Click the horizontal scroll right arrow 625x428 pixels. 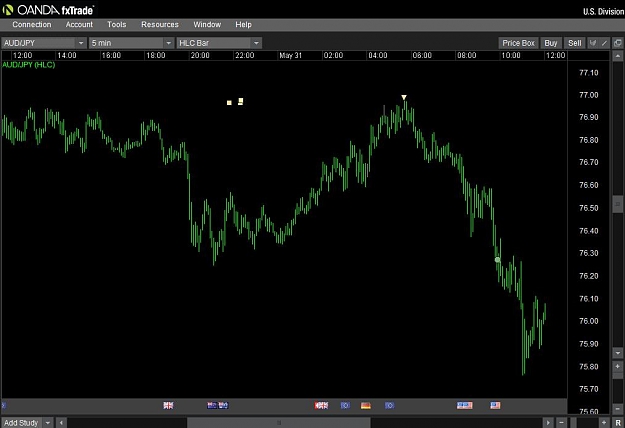pyautogui.click(x=548, y=422)
